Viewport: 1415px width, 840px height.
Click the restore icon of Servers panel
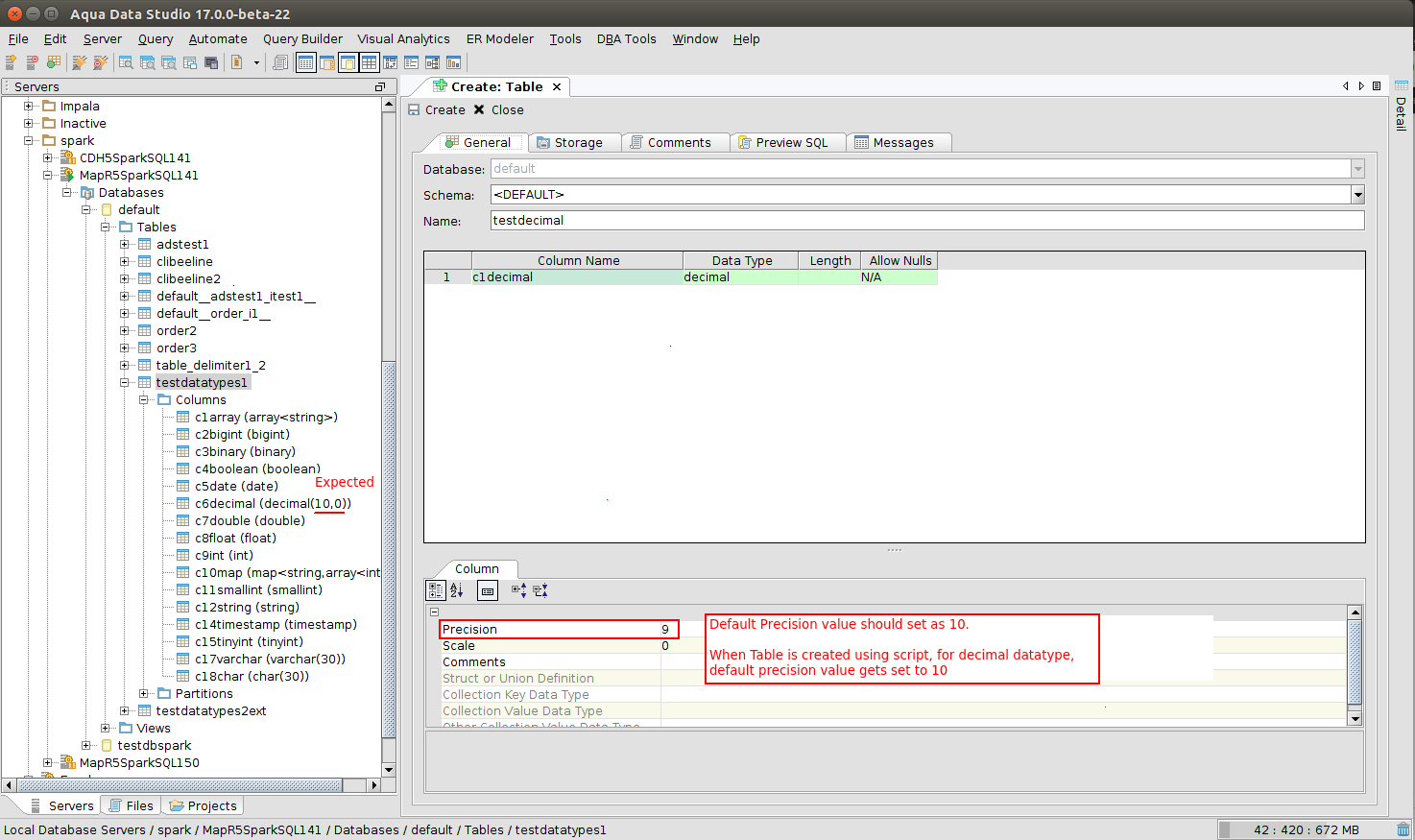pyautogui.click(x=380, y=86)
